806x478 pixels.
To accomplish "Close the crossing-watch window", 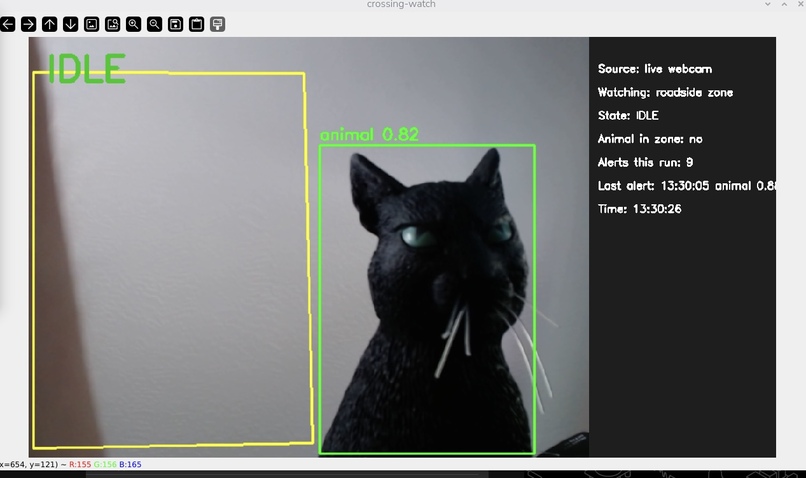I will pos(801,4).
